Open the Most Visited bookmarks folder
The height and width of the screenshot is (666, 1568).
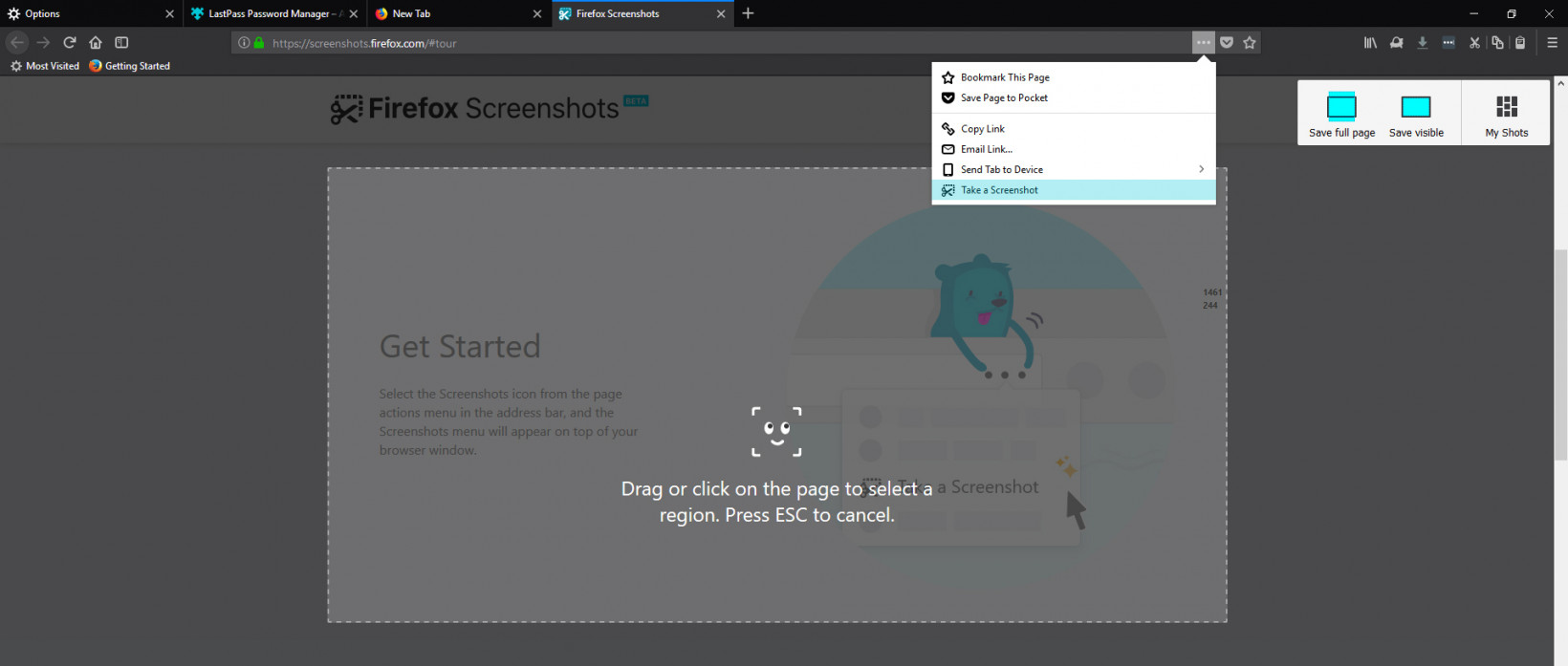point(44,66)
